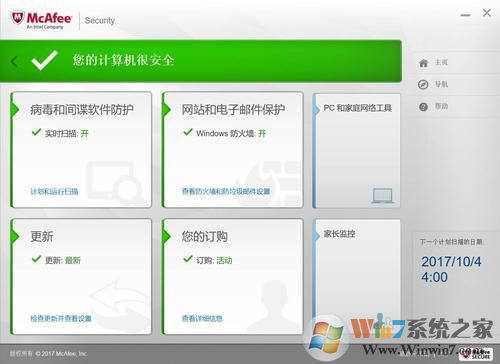Click the 家长监控 title
The image size is (500, 364).
pyautogui.click(x=339, y=234)
